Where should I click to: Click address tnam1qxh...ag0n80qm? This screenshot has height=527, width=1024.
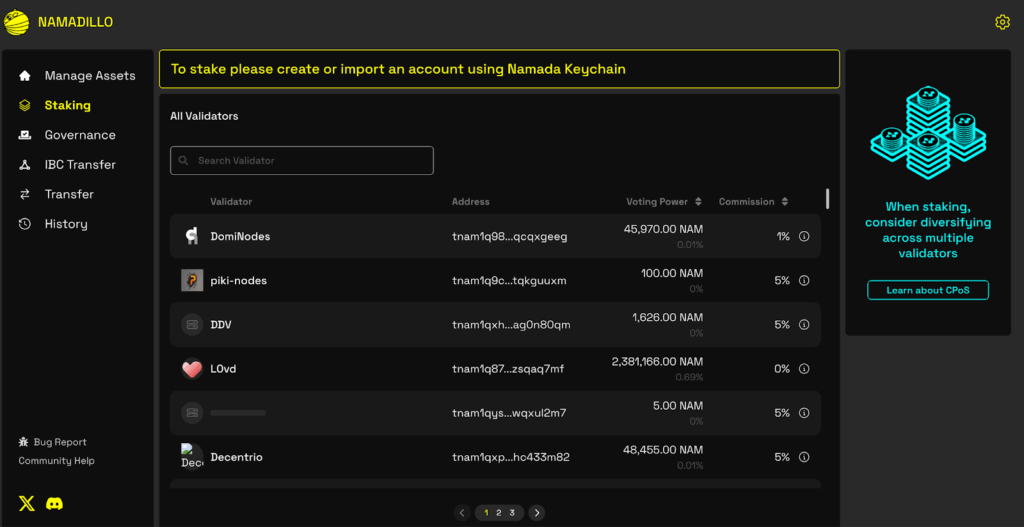(511, 325)
